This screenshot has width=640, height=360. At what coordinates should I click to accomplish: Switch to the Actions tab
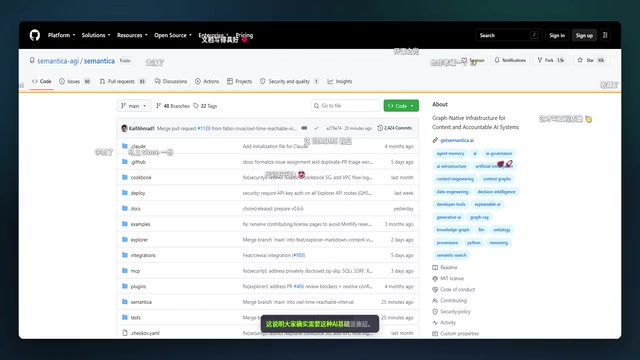[207, 81]
